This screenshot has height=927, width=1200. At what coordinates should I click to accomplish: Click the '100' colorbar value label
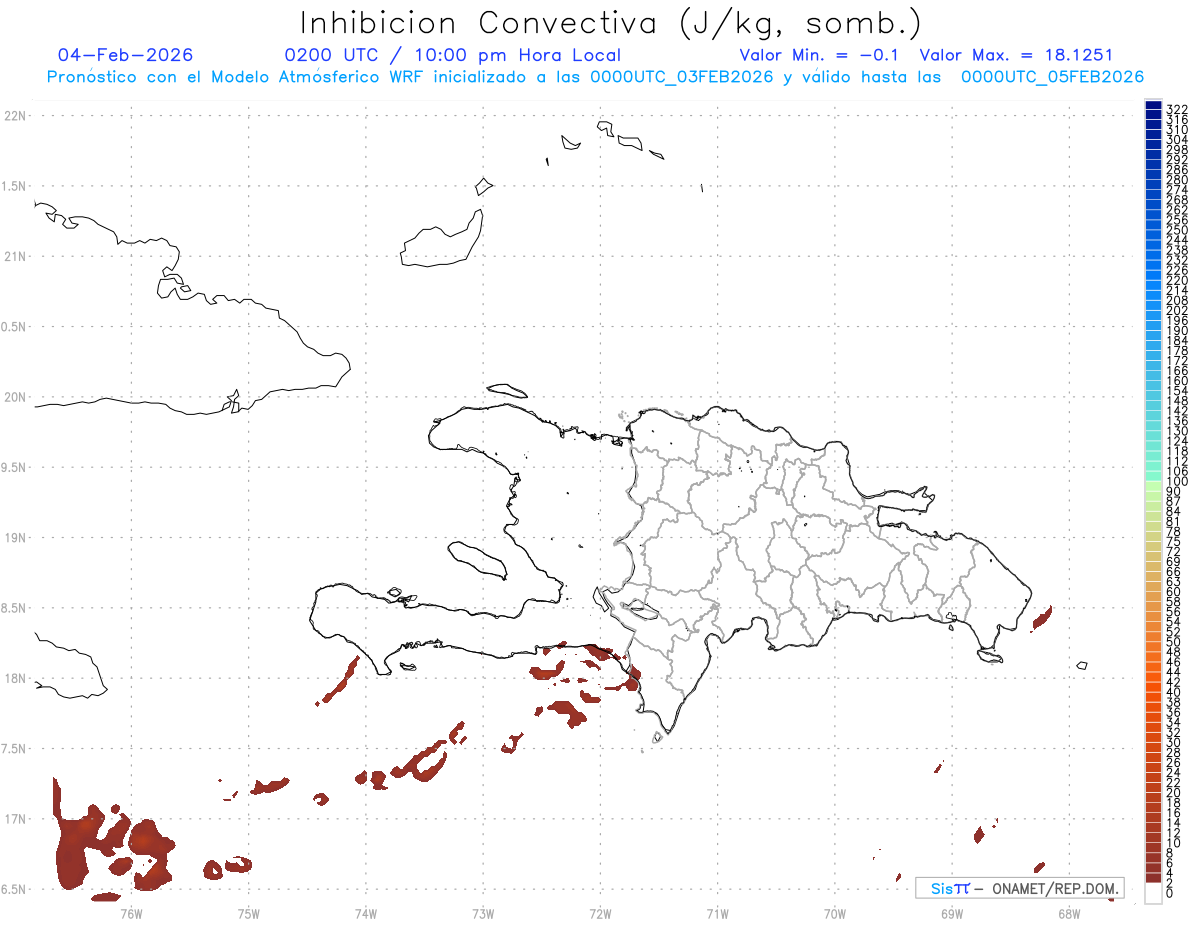[x=1177, y=482]
